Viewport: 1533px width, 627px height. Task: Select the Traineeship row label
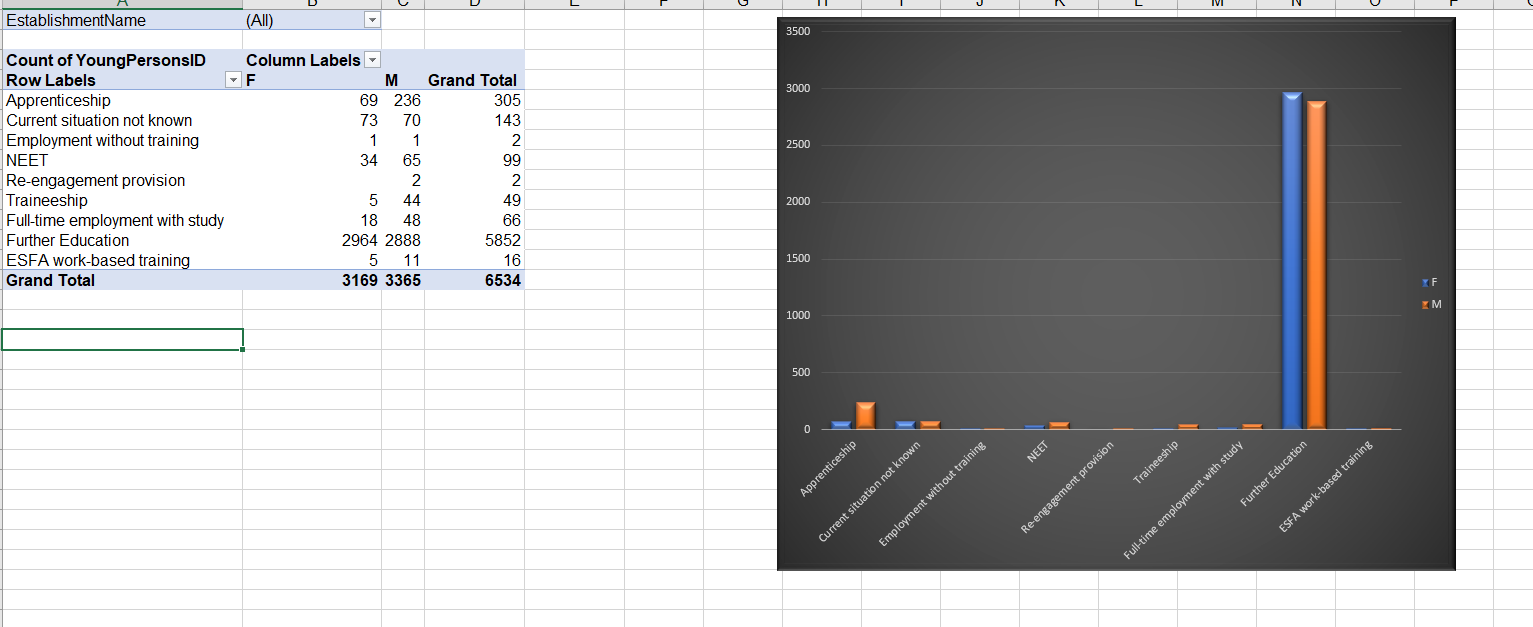[47, 200]
